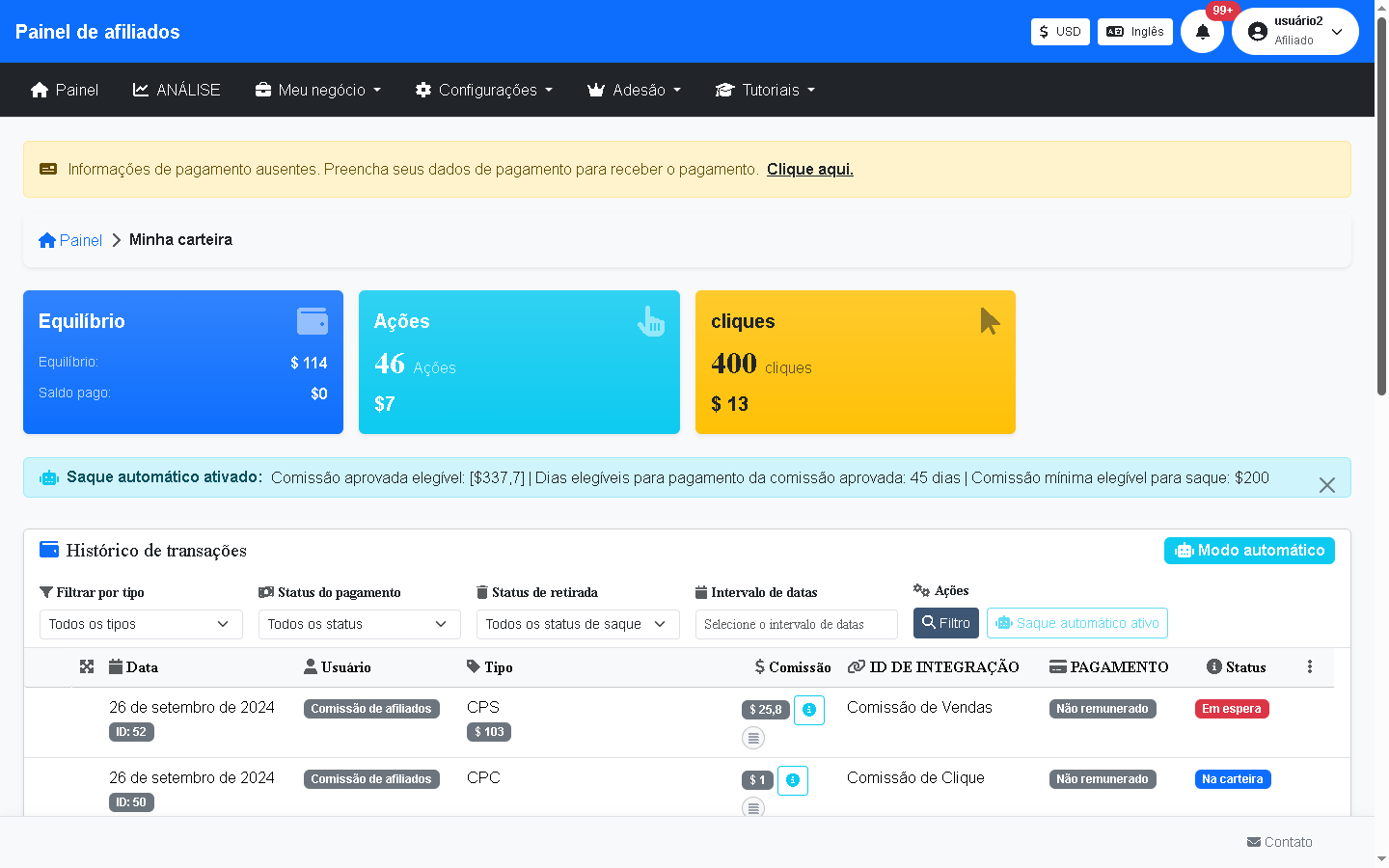Click the home icon in breadcrumb
This screenshot has width=1389, height=868.
tap(47, 240)
